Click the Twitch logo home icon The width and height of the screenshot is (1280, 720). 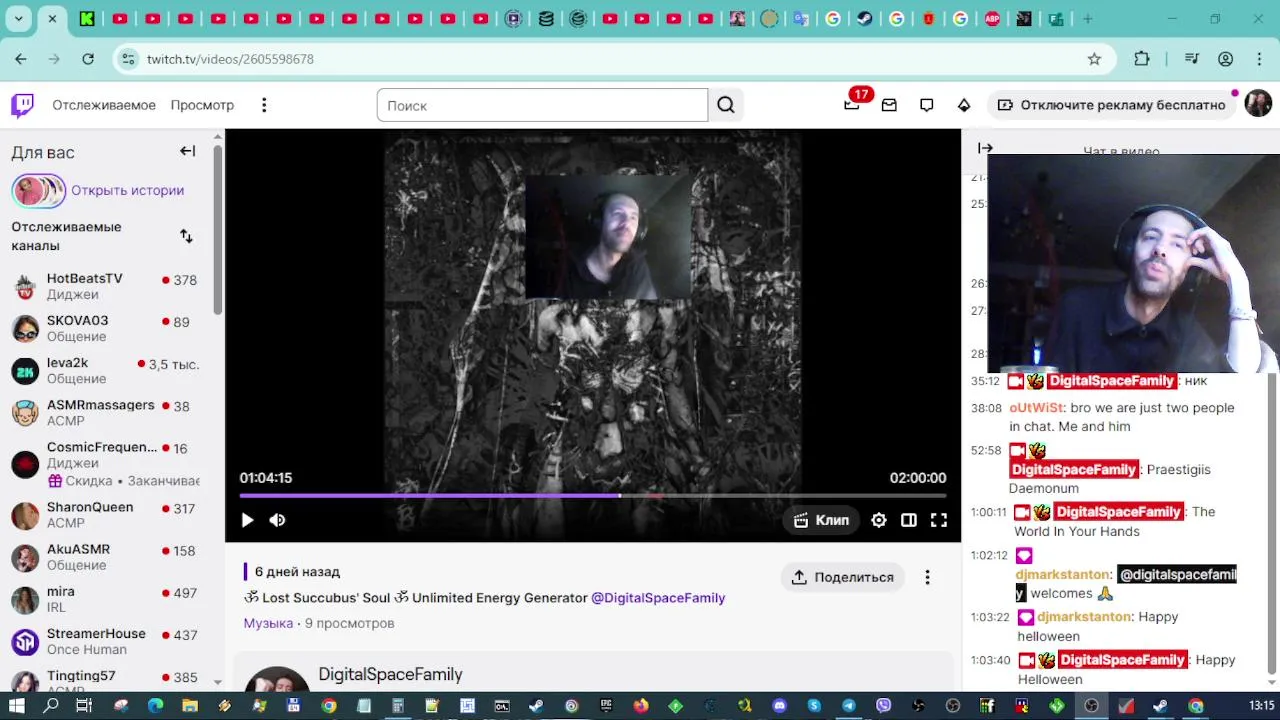point(22,105)
